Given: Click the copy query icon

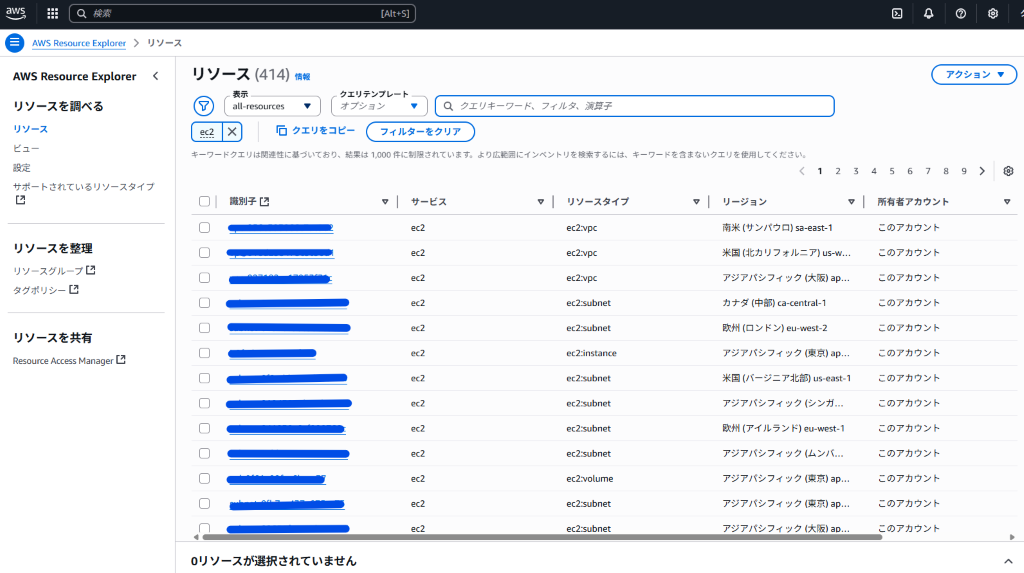Looking at the screenshot, I should 281,131.
